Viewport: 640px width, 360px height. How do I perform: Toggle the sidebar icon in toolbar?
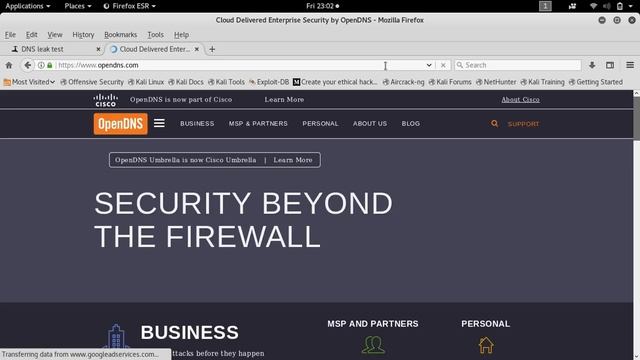(x=610, y=65)
